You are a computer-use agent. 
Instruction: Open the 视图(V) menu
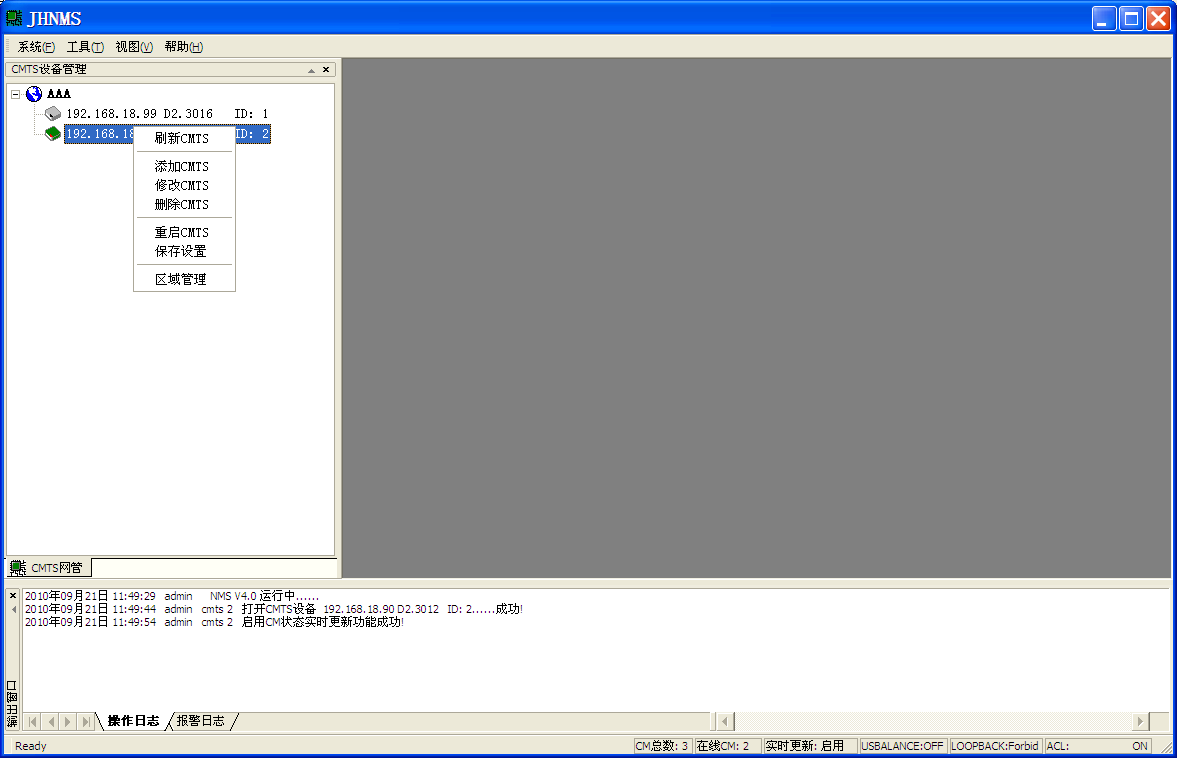click(x=134, y=47)
